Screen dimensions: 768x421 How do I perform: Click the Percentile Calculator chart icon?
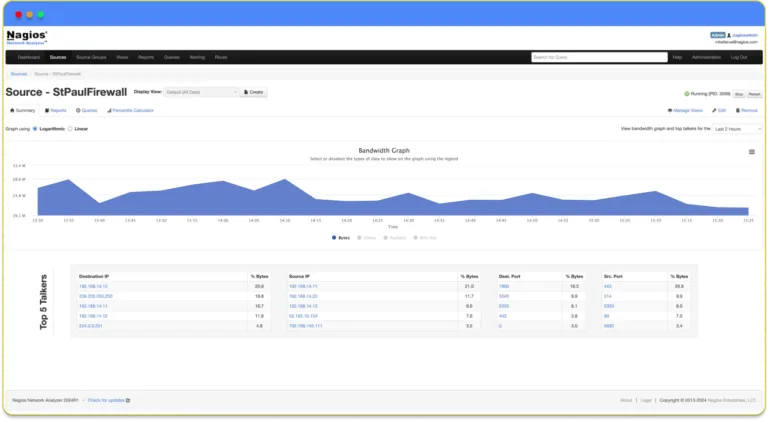click(x=109, y=110)
